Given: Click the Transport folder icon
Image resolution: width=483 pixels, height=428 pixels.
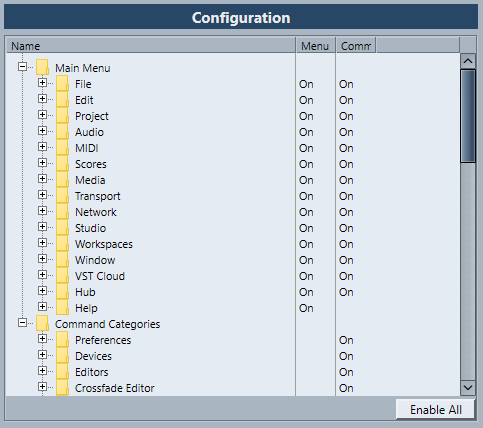Looking at the screenshot, I should tap(62, 196).
